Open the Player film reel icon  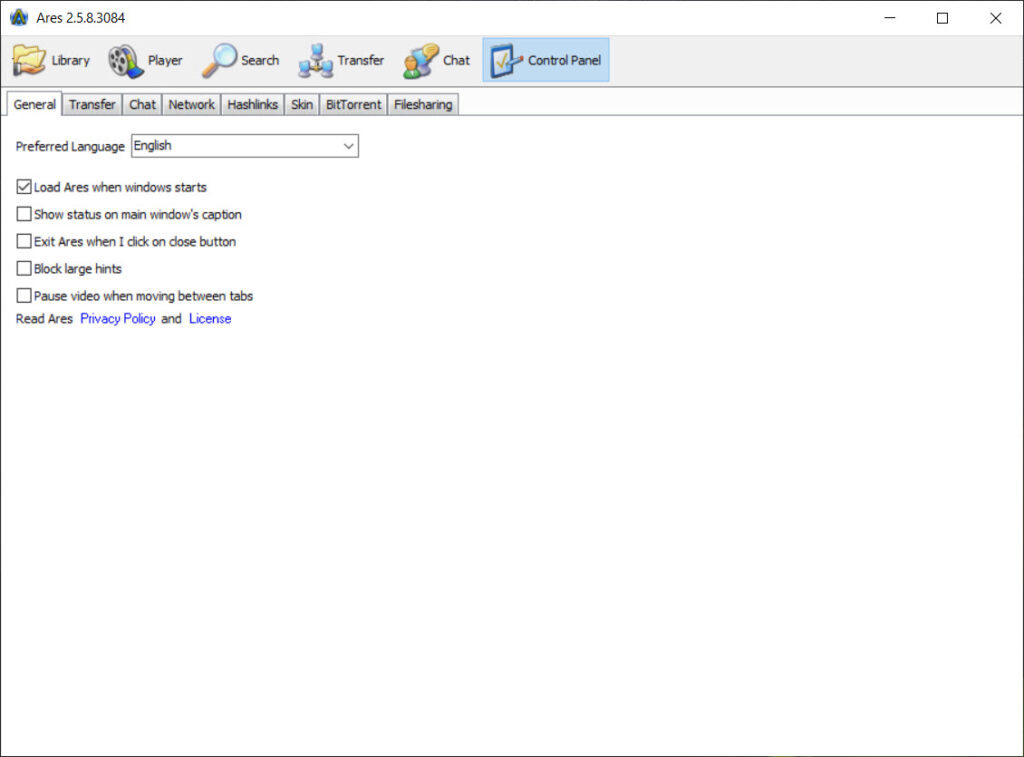click(x=125, y=61)
